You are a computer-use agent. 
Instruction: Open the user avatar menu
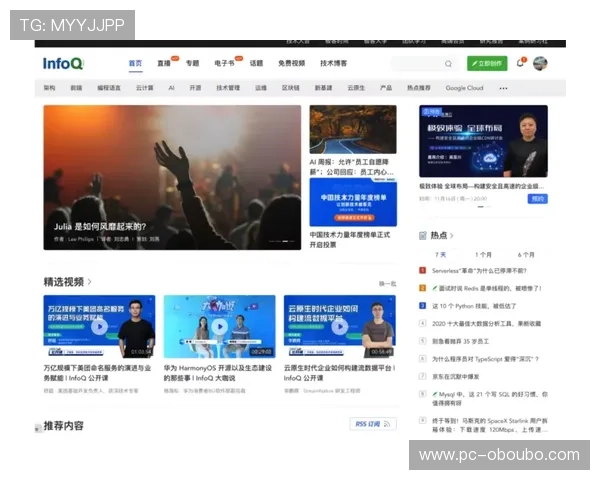(x=540, y=64)
